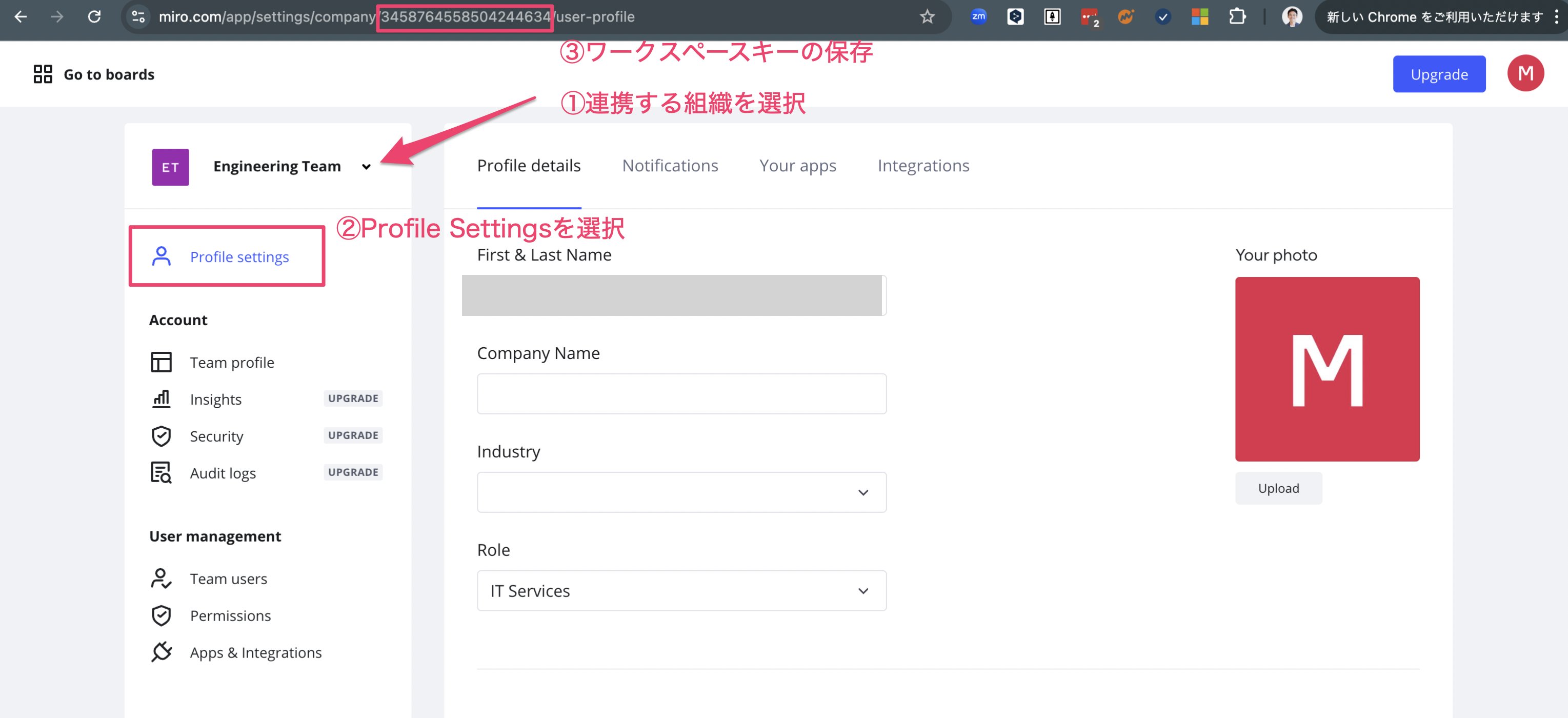The image size is (1568, 718).
Task: Reload the page with the refresh icon
Action: coord(94,17)
